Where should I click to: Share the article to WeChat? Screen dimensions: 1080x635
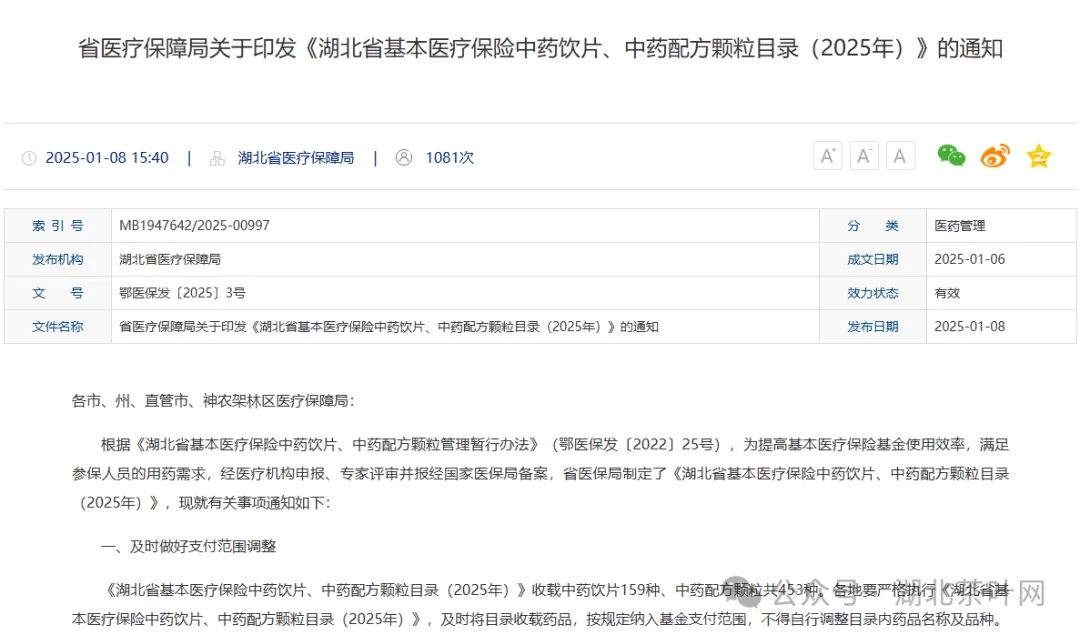click(x=950, y=155)
